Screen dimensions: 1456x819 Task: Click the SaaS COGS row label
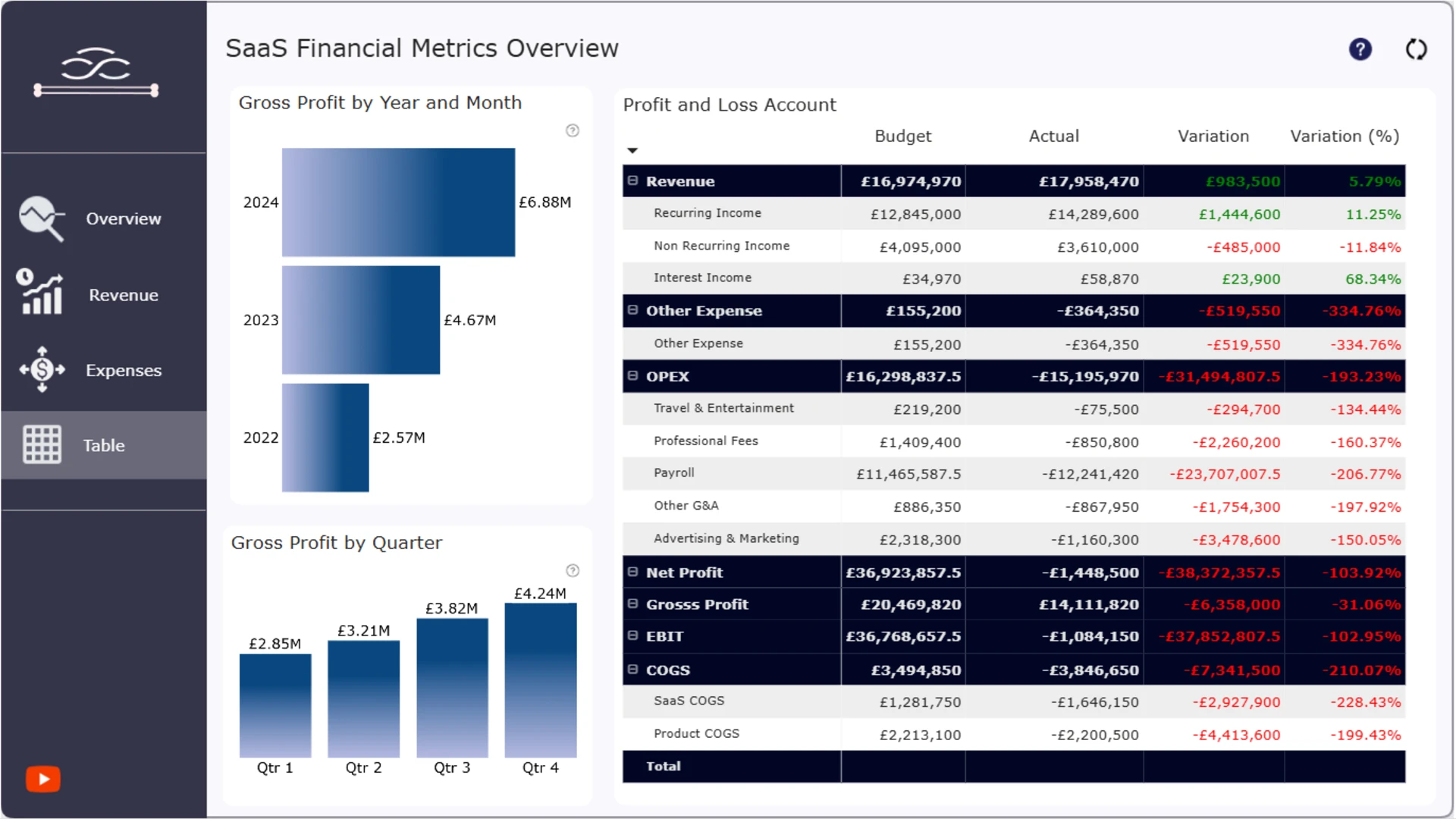point(689,701)
